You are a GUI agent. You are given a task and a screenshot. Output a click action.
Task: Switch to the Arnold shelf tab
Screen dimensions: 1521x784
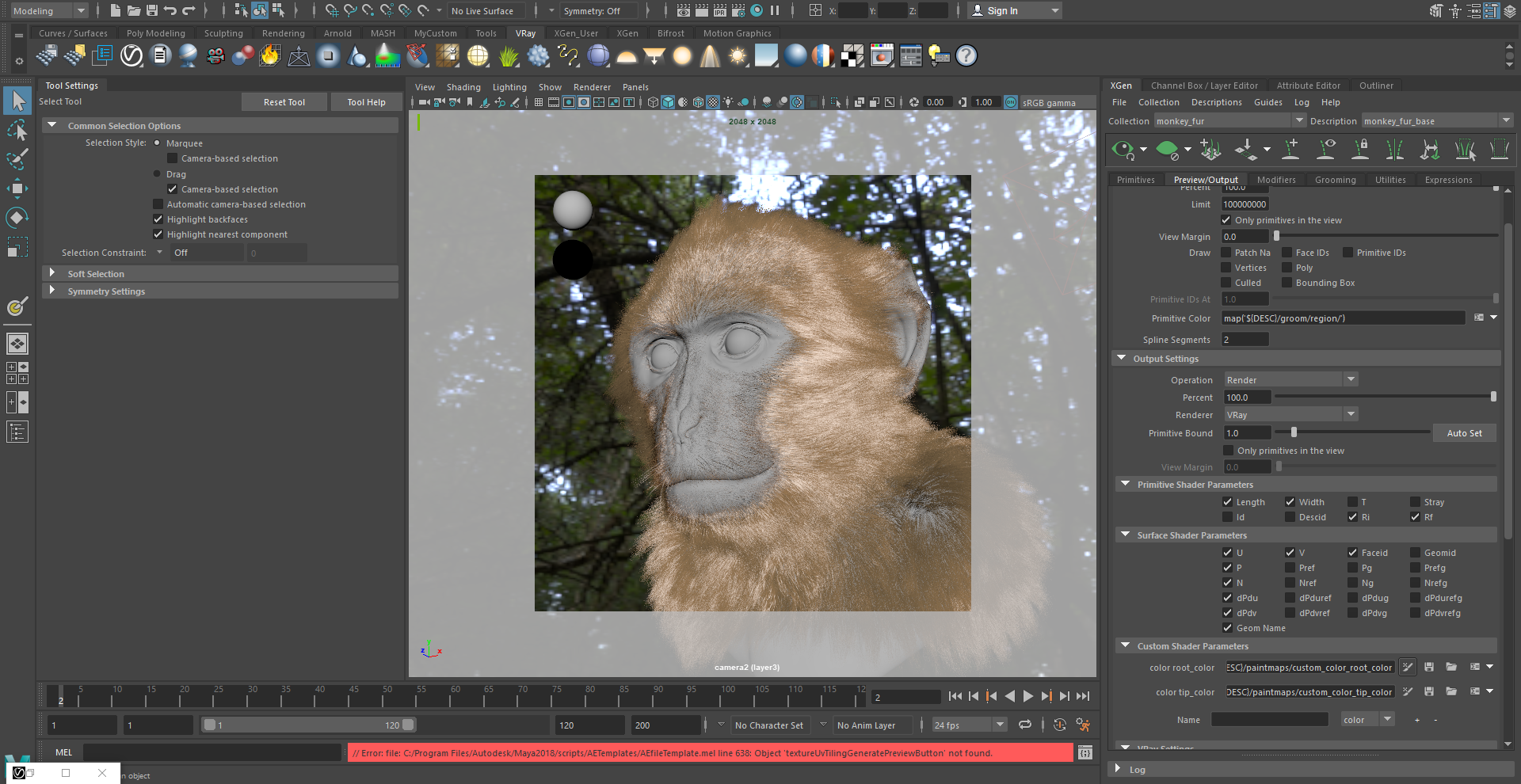point(337,33)
